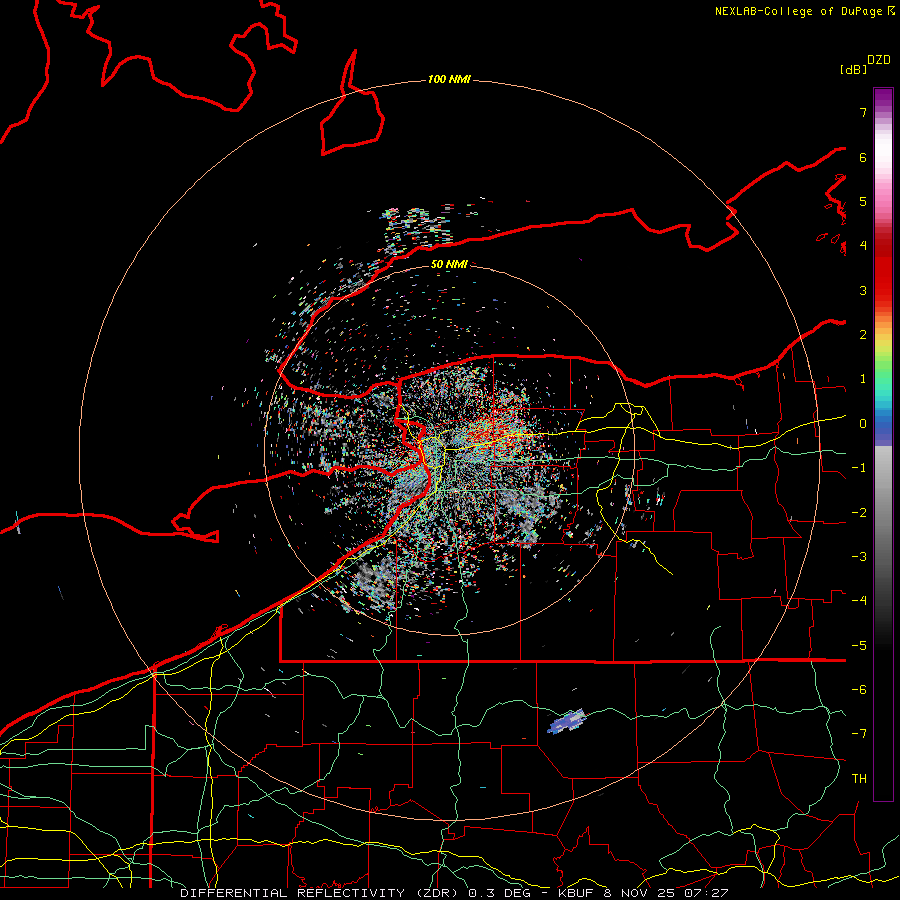Click the 2 dB scale value
Screen dimensions: 900x900
[863, 335]
